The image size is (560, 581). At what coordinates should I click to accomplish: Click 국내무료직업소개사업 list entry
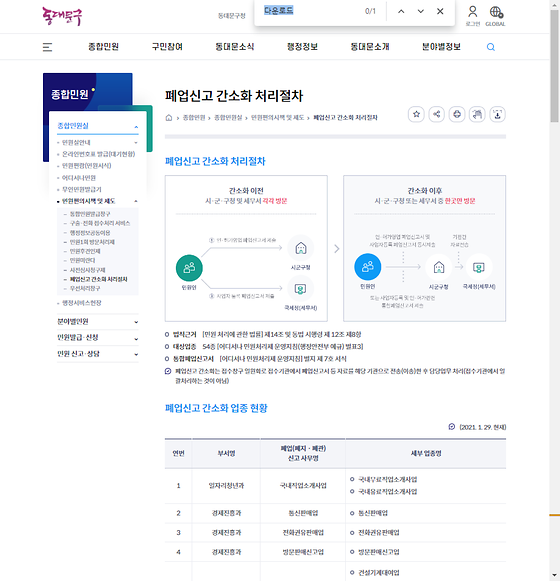point(387,479)
